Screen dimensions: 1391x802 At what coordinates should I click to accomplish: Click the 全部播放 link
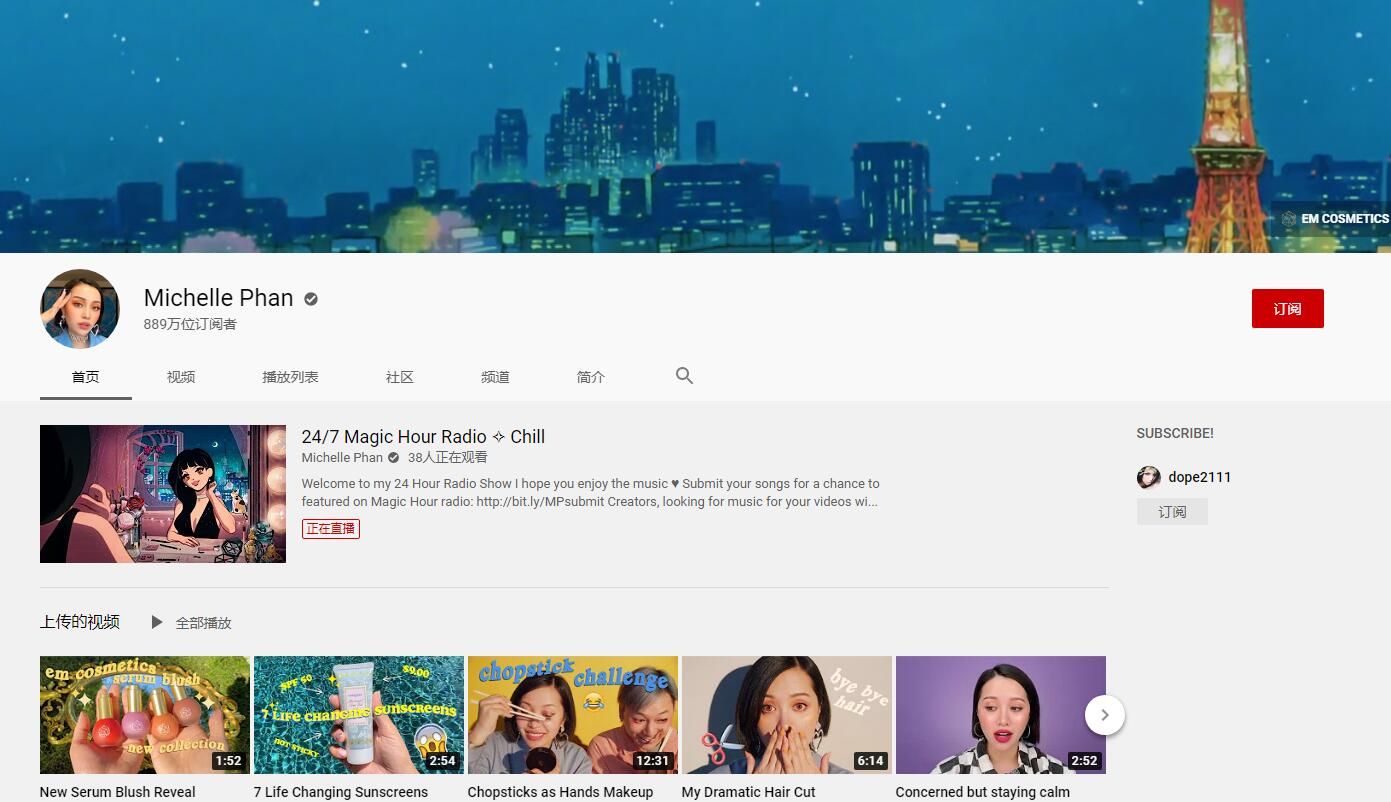coord(203,623)
